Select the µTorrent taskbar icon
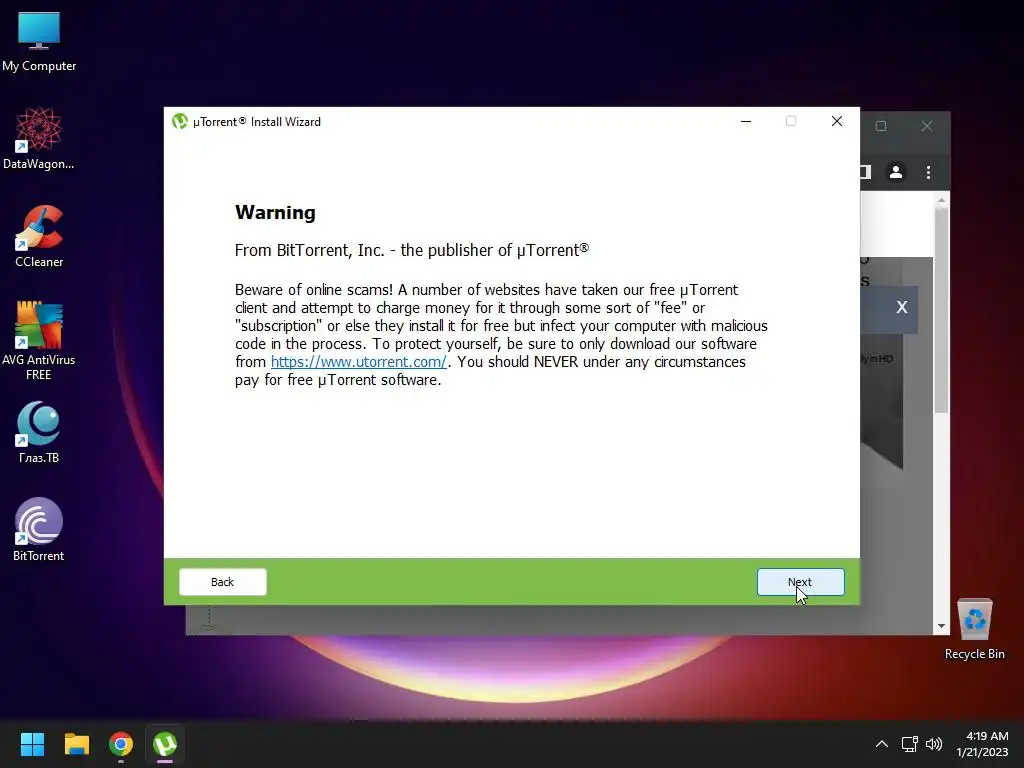 coord(165,744)
